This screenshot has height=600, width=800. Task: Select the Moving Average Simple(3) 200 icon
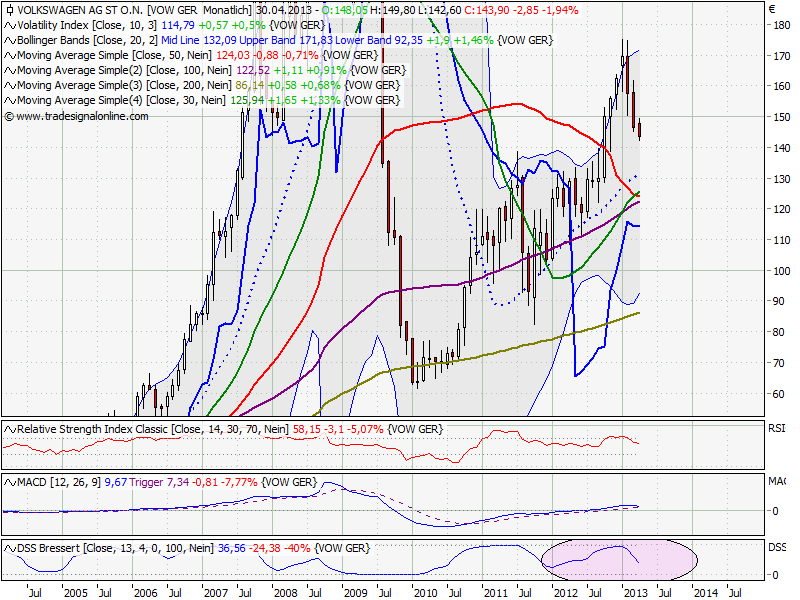pos(10,85)
